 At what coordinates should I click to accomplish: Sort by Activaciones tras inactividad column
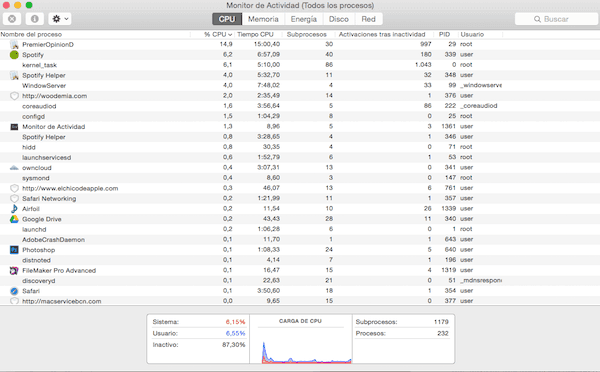click(x=382, y=34)
